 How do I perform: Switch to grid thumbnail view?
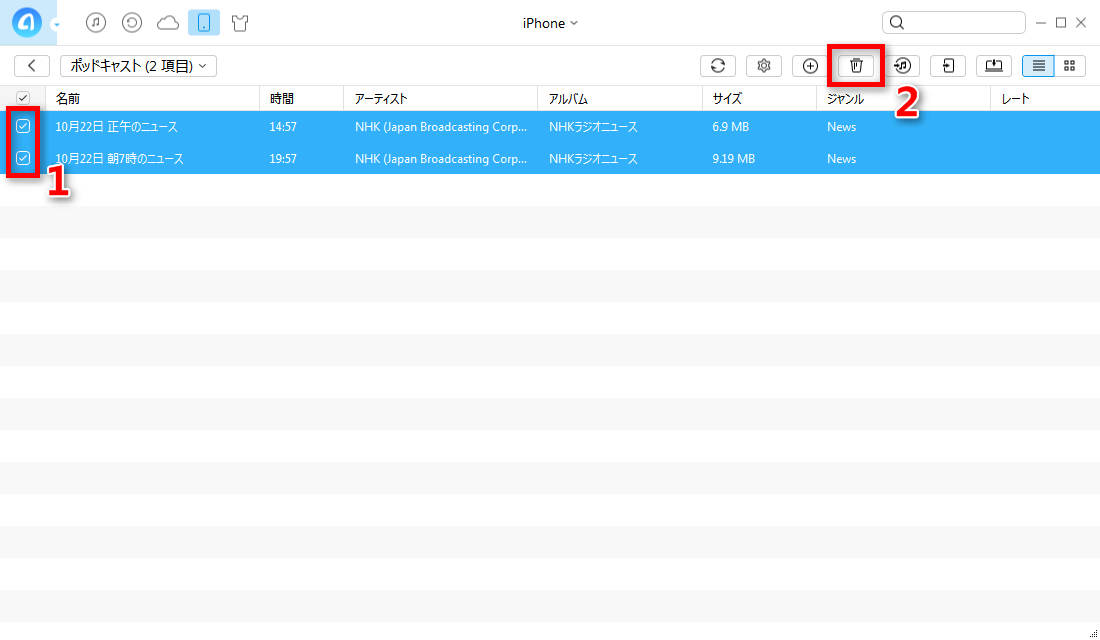pos(1070,65)
